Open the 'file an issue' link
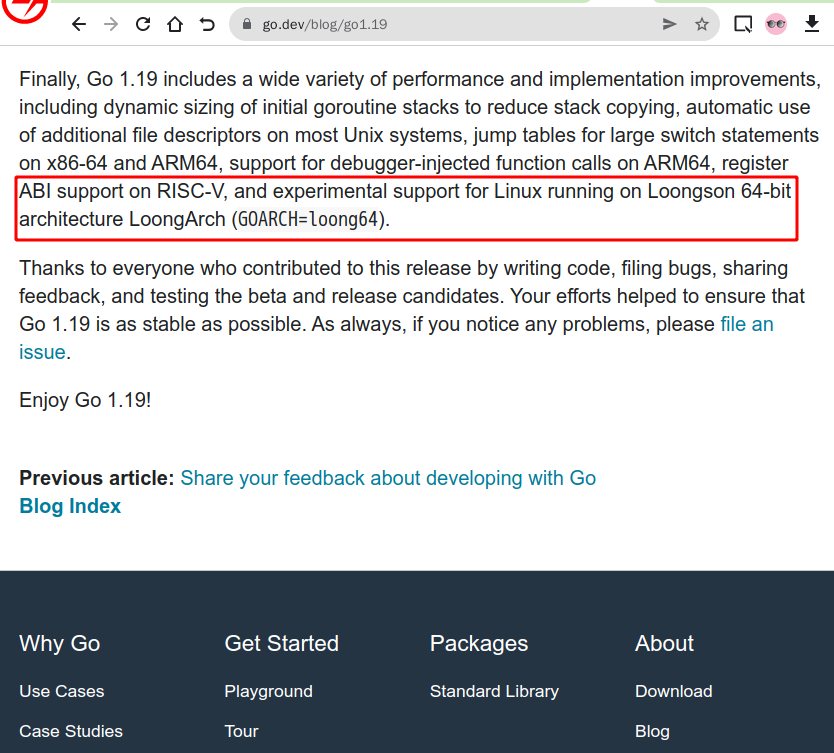The image size is (834, 753). 746,324
